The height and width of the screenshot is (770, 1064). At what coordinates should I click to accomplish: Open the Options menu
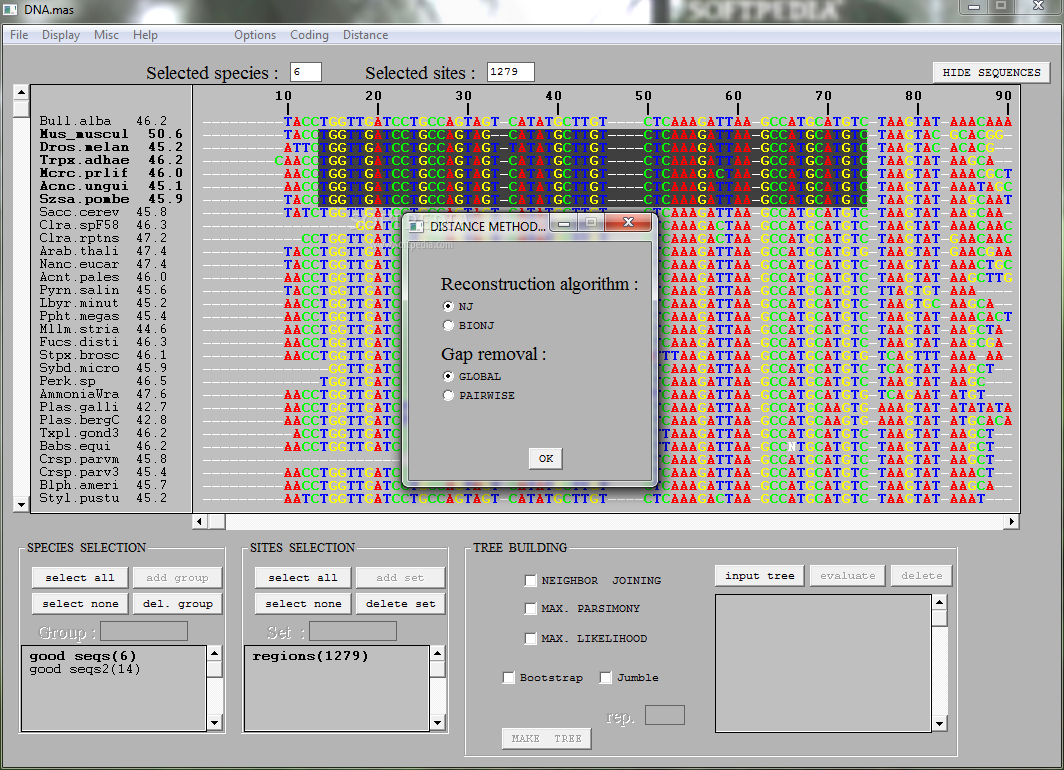255,35
